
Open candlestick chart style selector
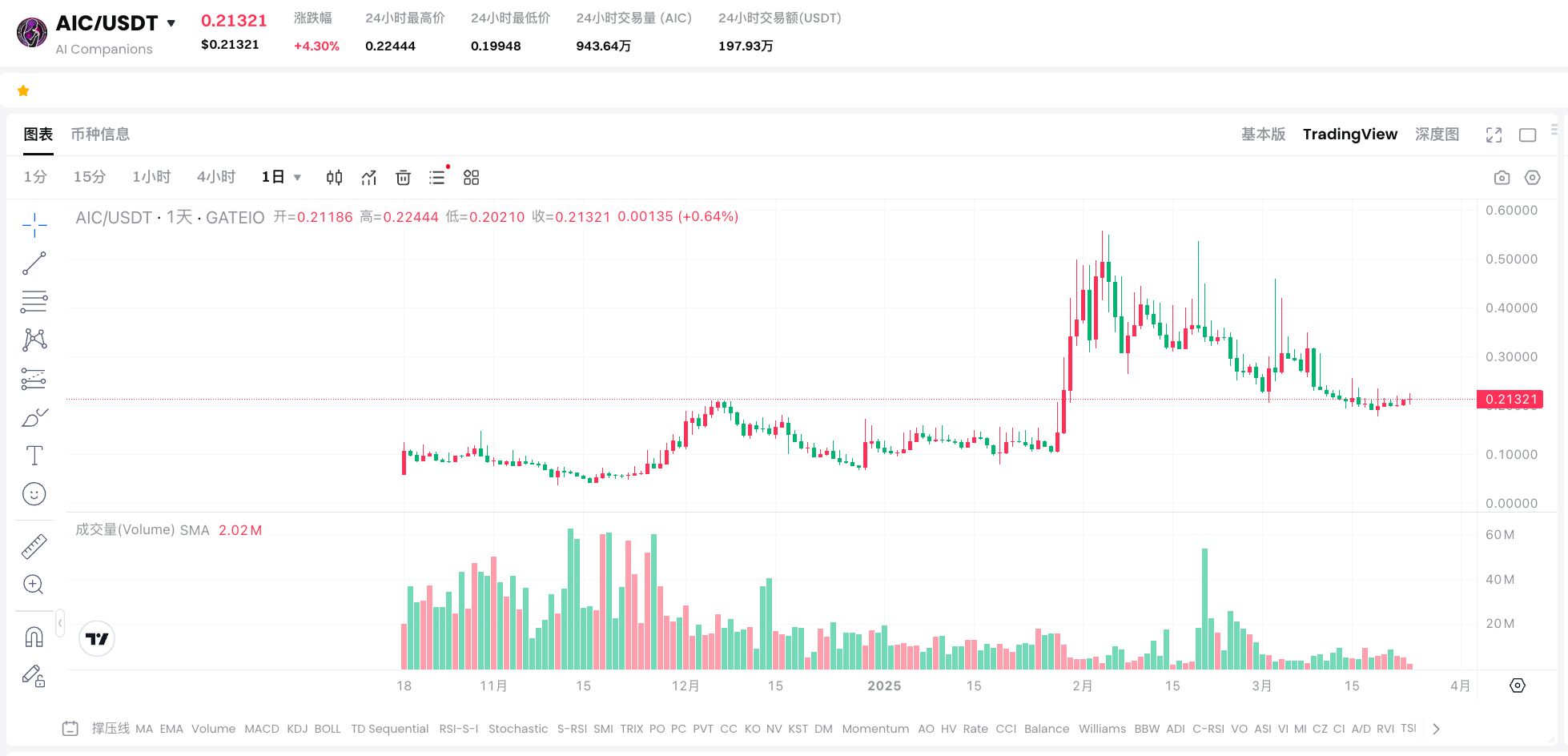click(x=334, y=178)
